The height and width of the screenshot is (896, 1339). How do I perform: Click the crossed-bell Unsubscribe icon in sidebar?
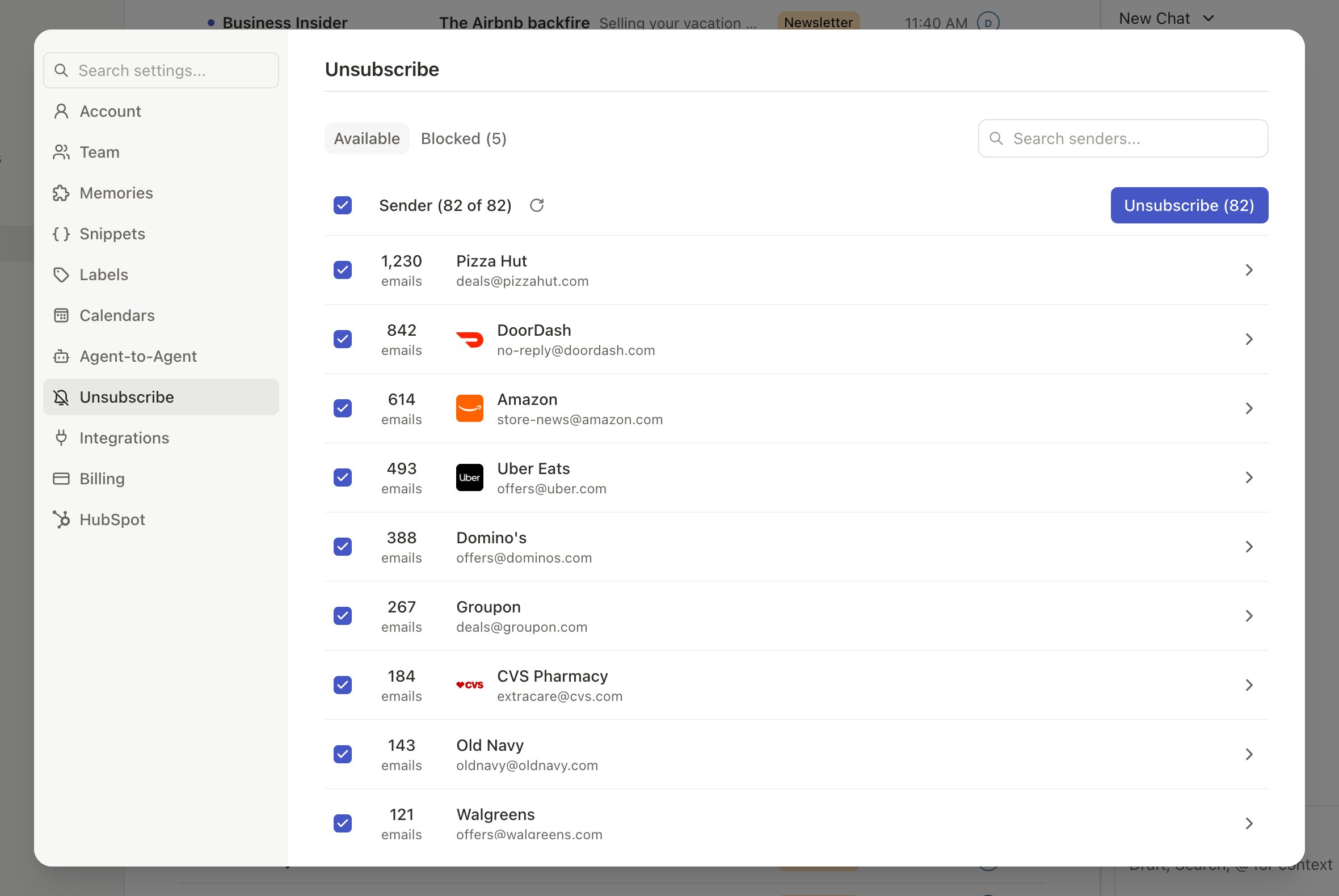click(x=61, y=397)
